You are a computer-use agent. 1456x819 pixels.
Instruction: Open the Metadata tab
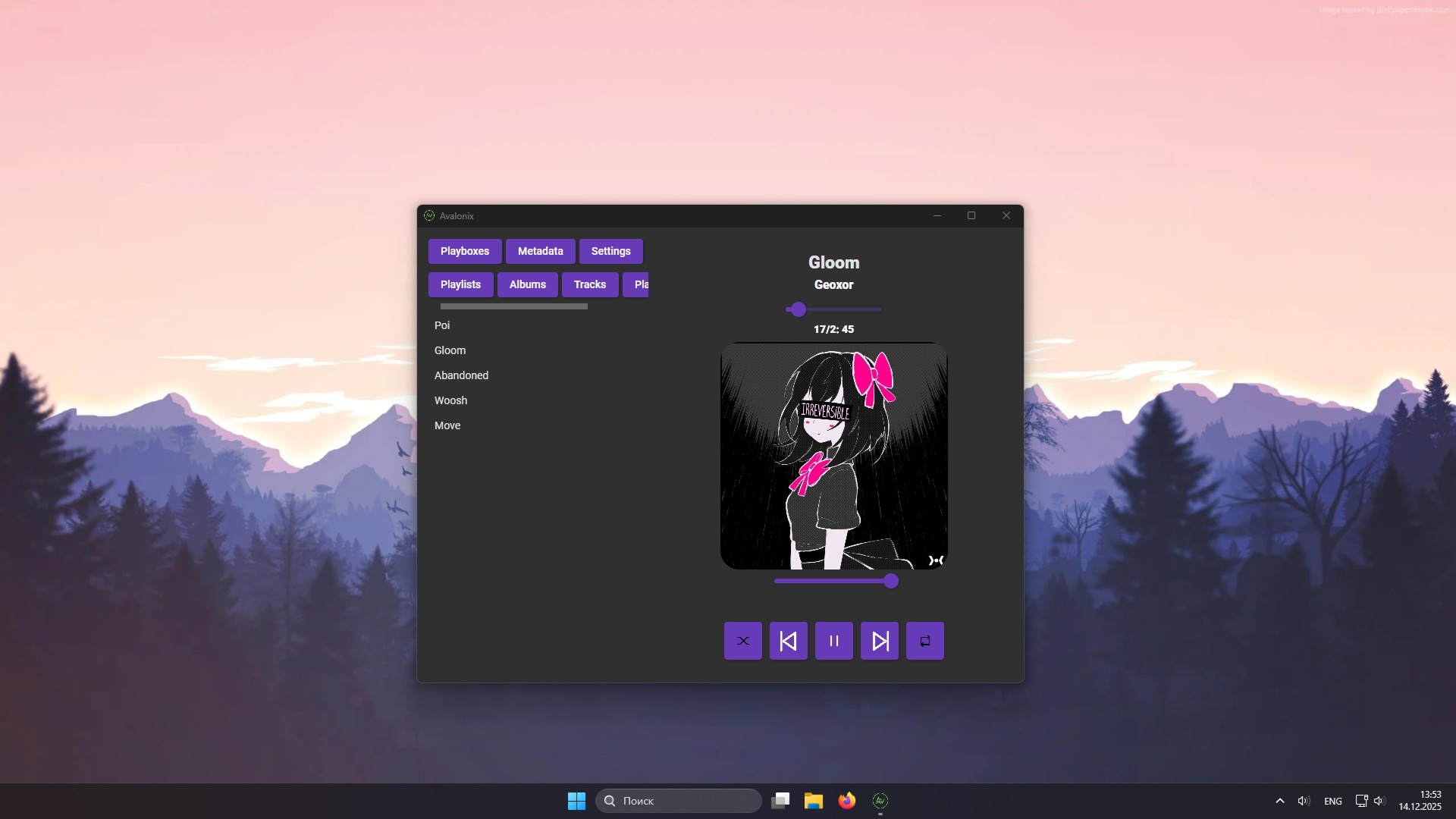click(540, 251)
